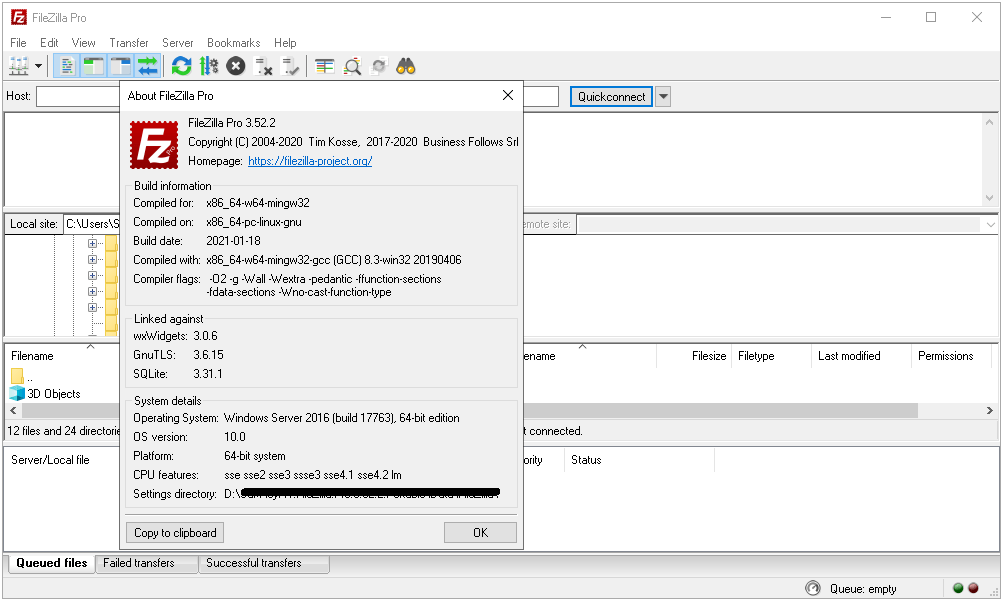
Task: Focus the Host input field
Action: coord(78,97)
